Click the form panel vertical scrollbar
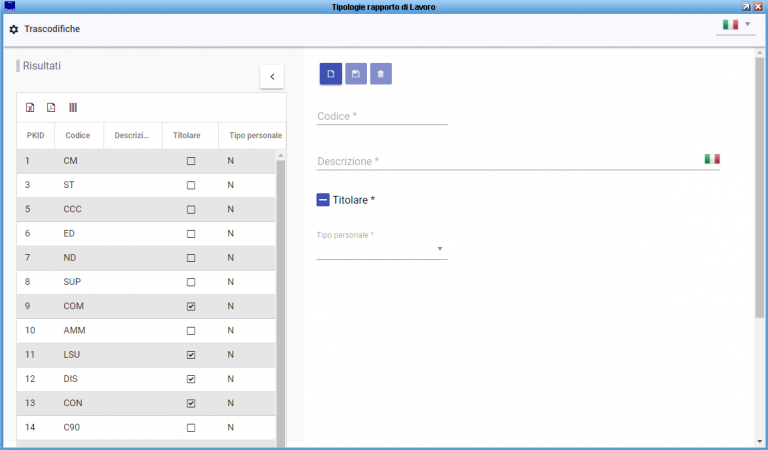Viewport: 768px width, 450px height. (760, 186)
